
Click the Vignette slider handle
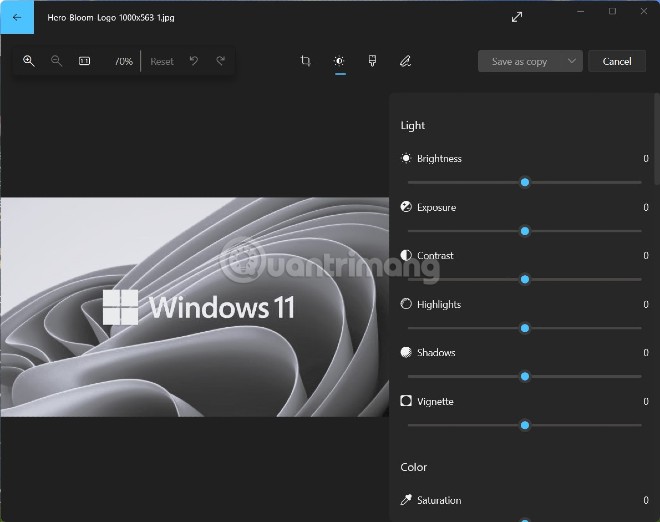525,426
